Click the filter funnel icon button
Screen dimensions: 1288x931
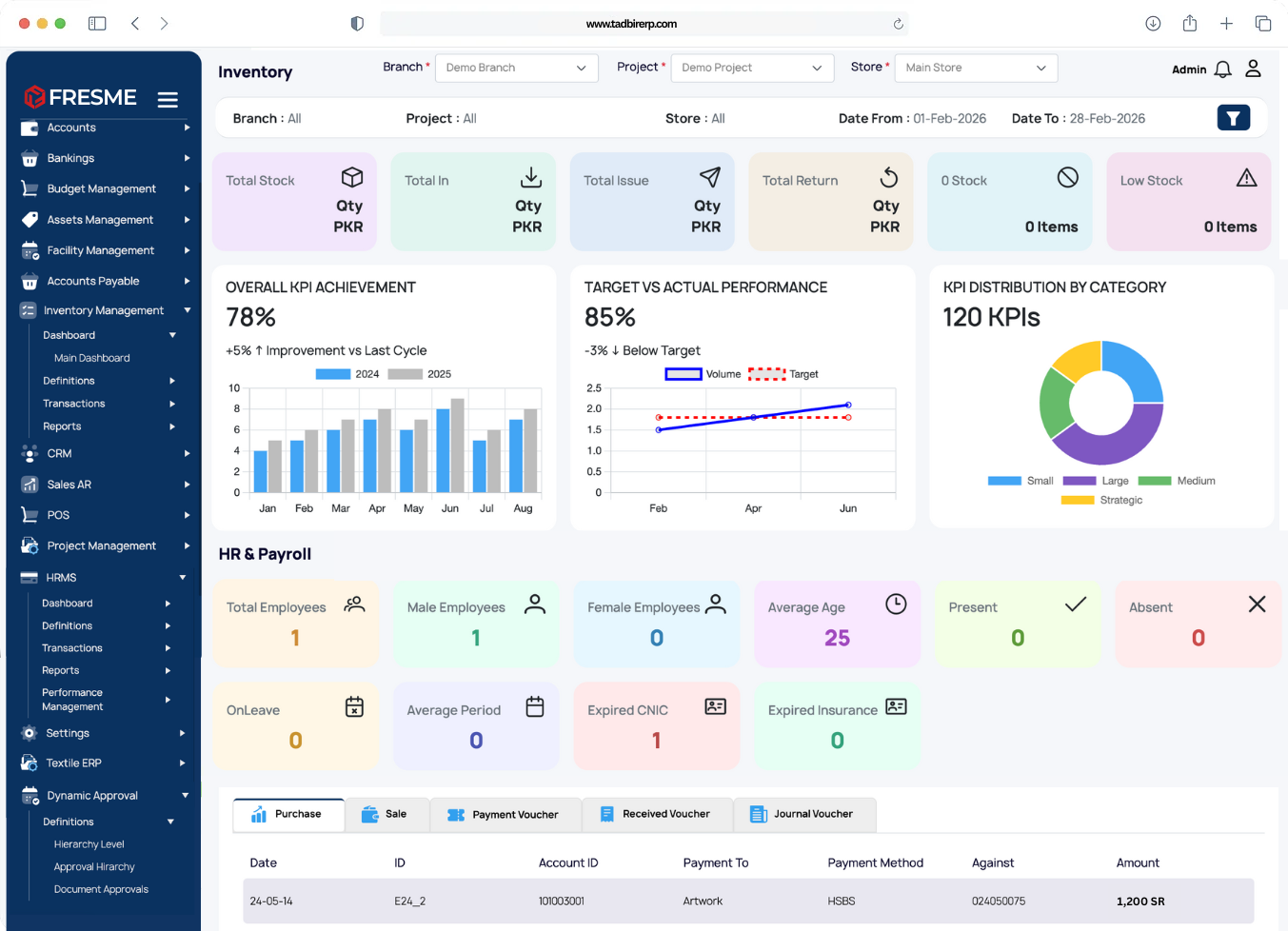point(1233,118)
